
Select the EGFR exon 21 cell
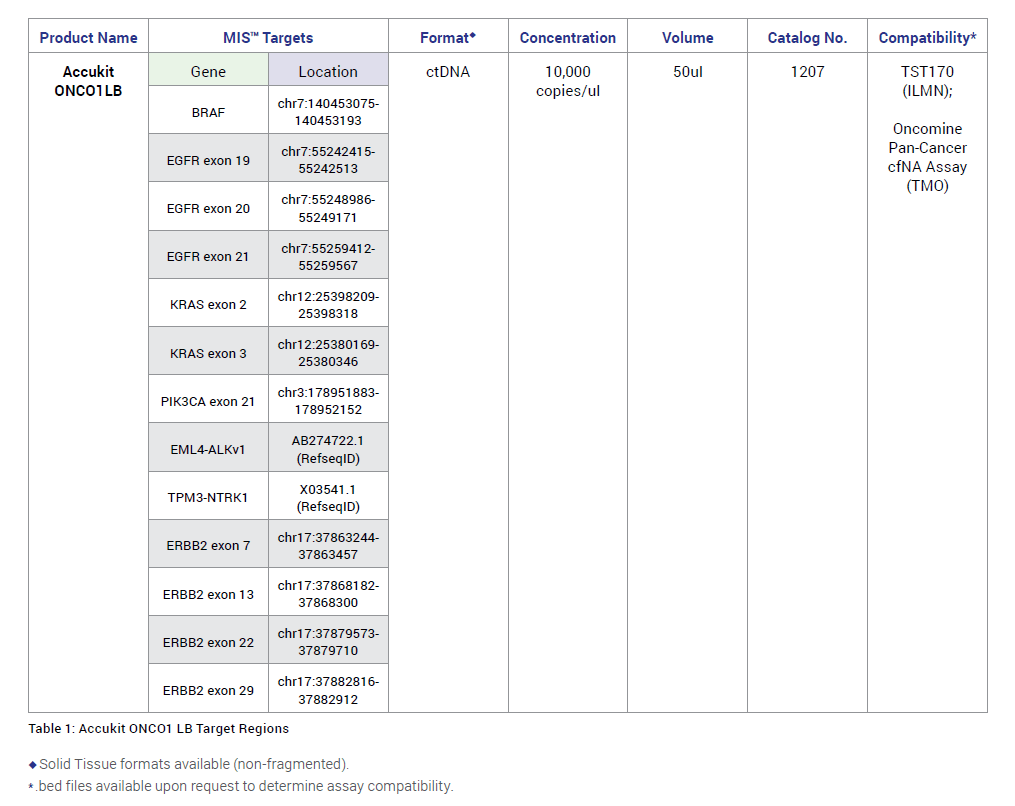coord(208,255)
